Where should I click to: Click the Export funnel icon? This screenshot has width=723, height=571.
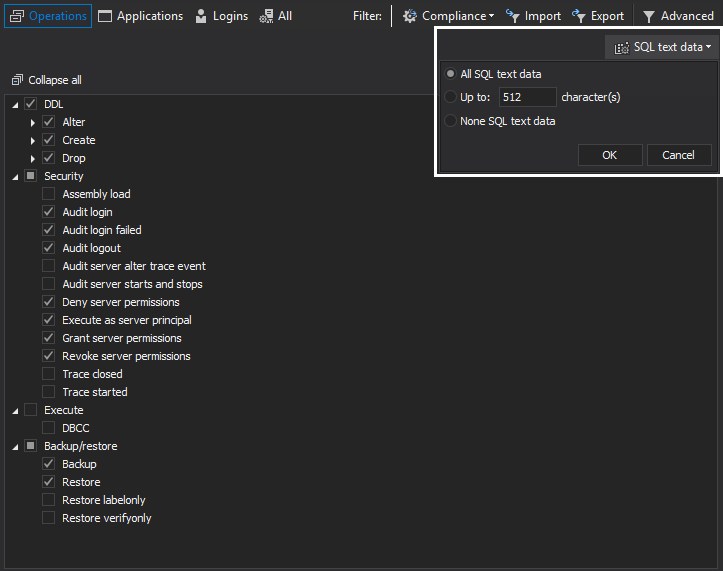tap(579, 16)
